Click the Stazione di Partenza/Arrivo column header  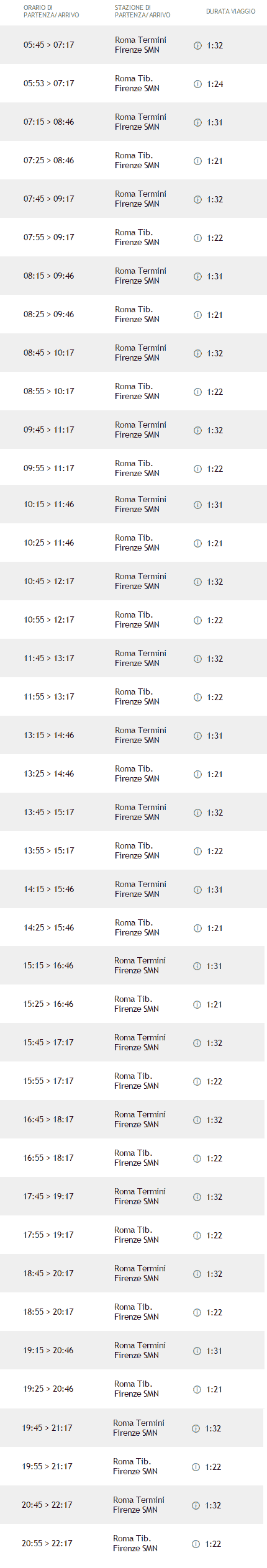[x=142, y=11]
